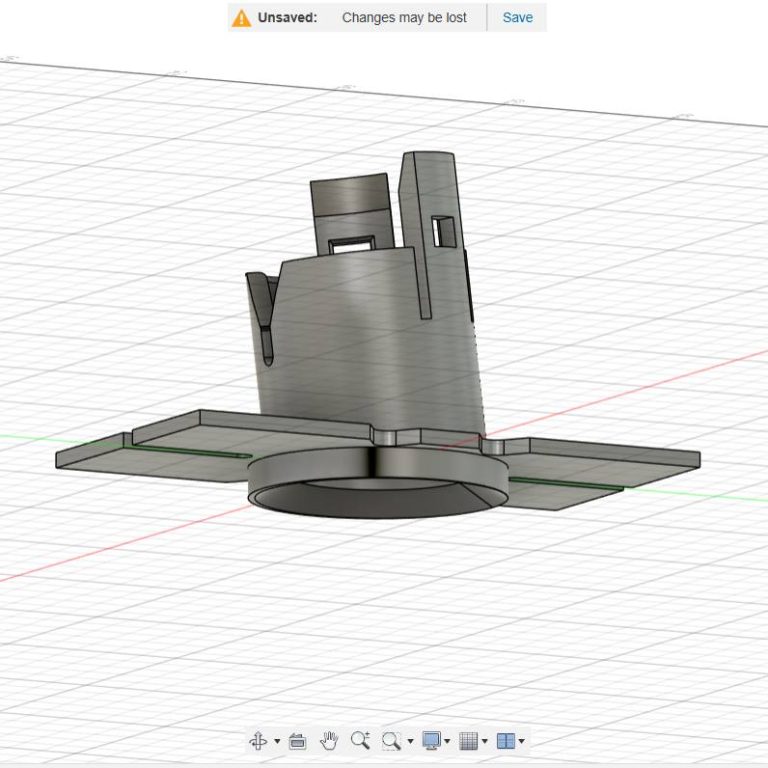The width and height of the screenshot is (768, 768).
Task: Click the Viewports layout icon
Action: [x=506, y=741]
